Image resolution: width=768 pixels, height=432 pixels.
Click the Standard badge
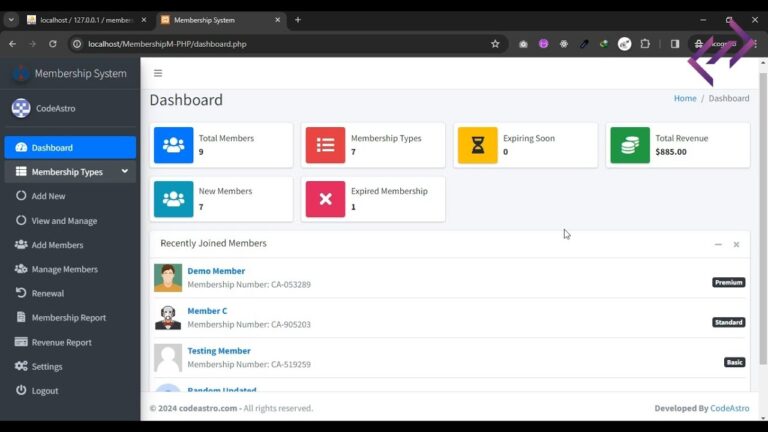coord(728,322)
